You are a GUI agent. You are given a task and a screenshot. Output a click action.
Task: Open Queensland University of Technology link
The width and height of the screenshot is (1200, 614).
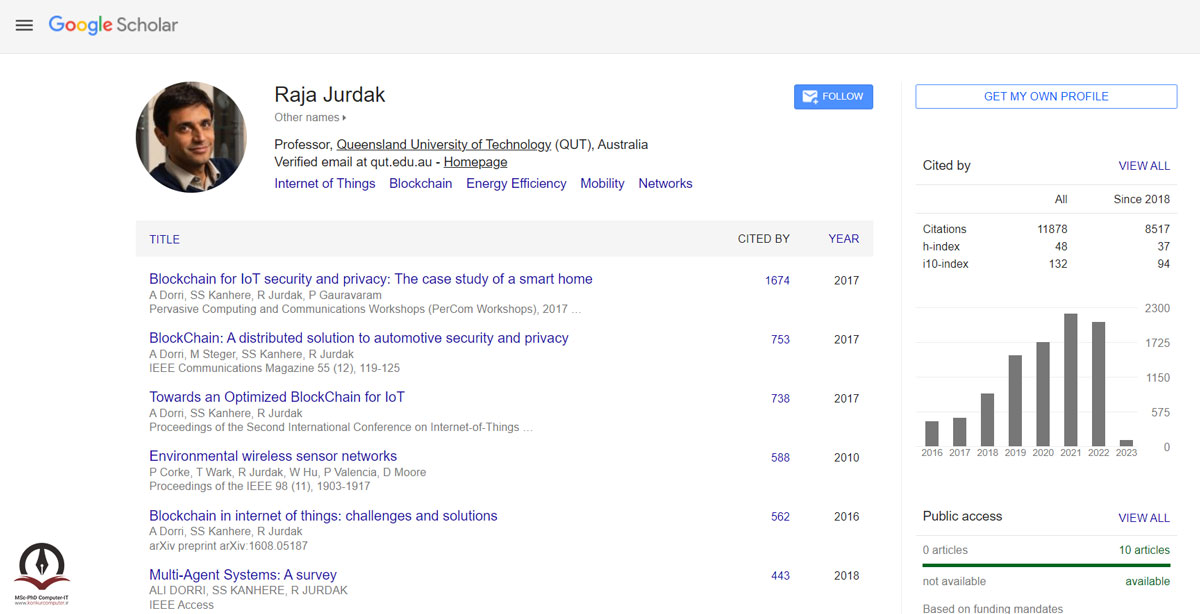(444, 144)
